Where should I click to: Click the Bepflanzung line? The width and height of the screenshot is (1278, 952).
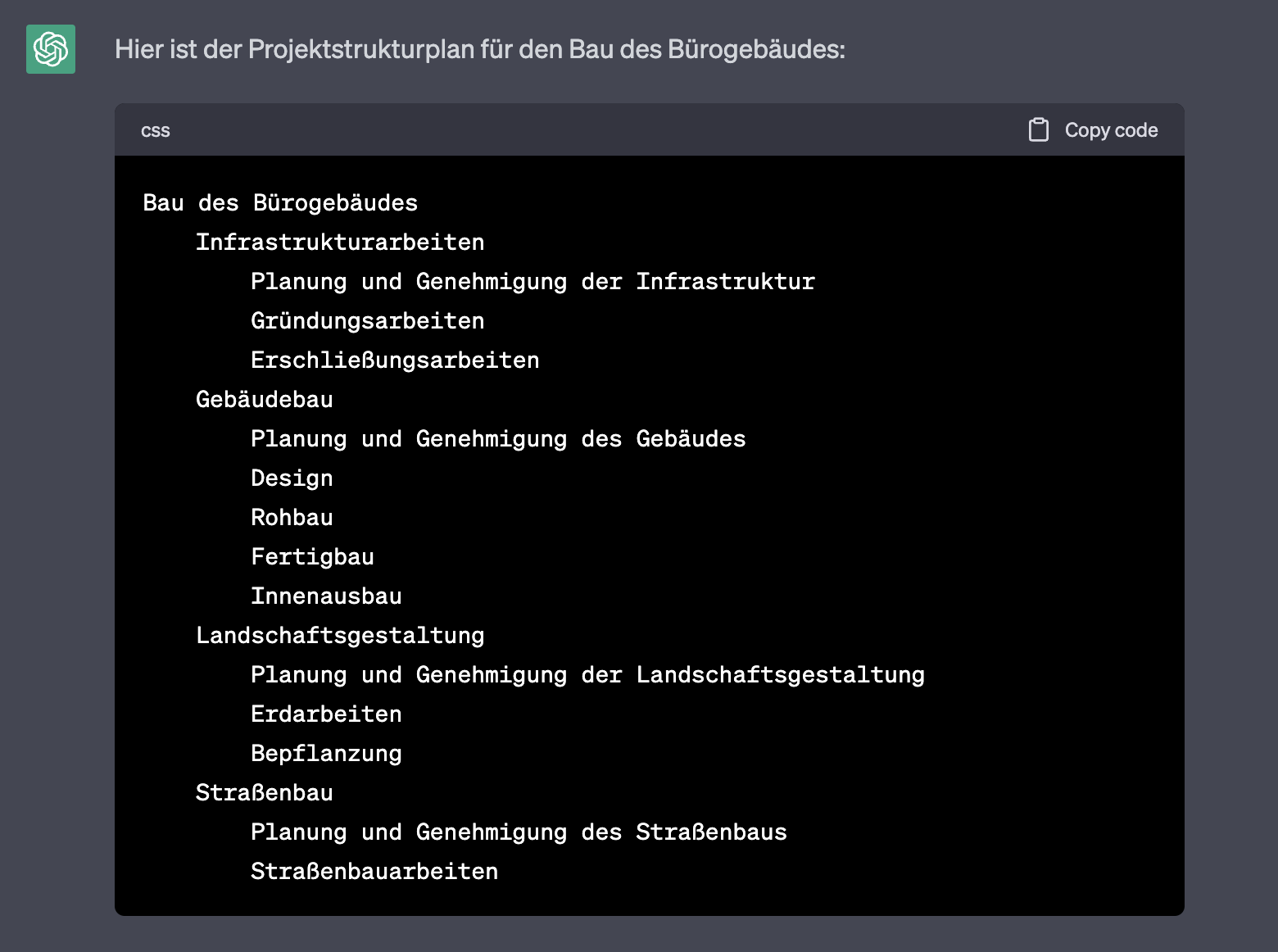326,753
